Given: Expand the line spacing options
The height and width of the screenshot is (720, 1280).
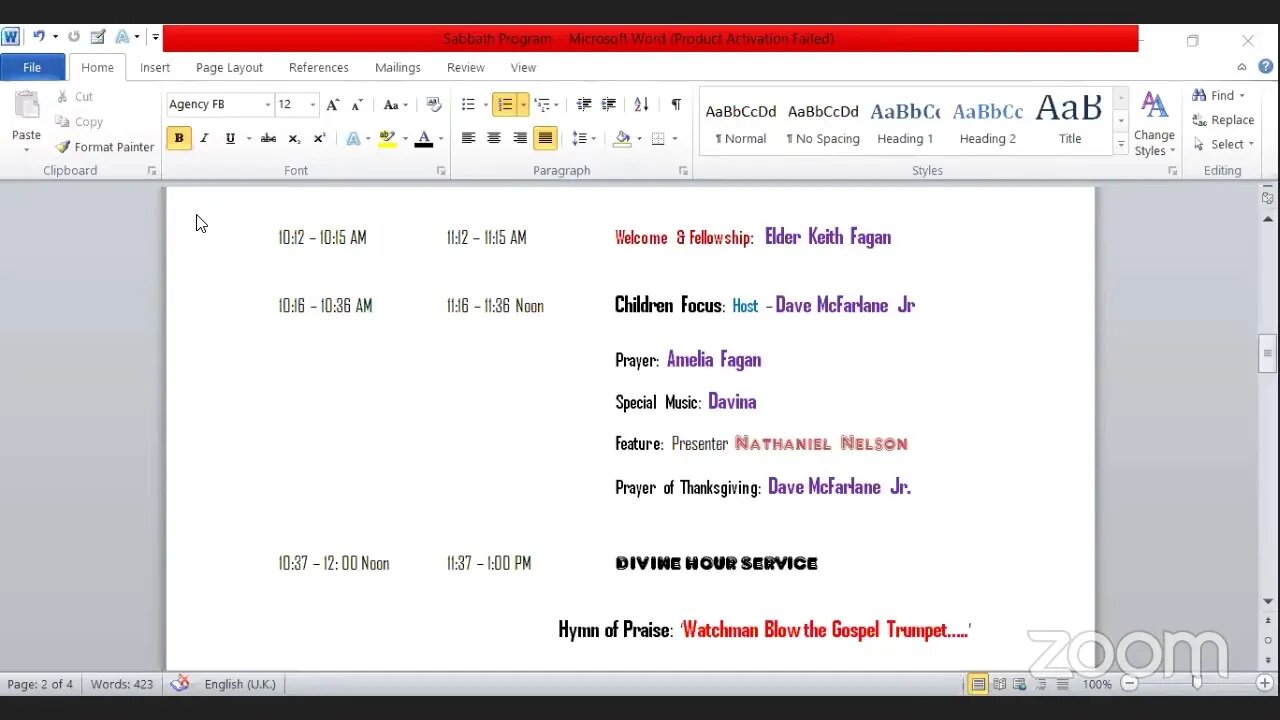Looking at the screenshot, I should tap(583, 139).
